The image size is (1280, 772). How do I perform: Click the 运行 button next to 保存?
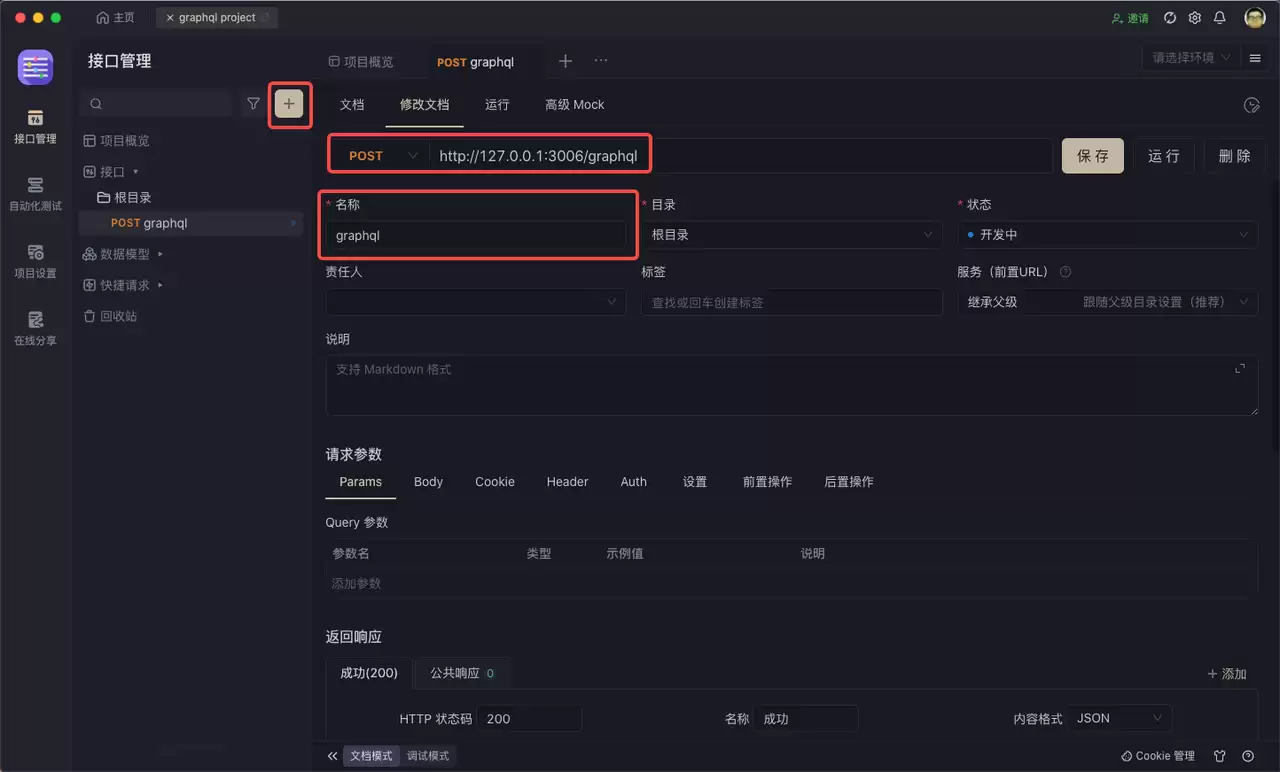tap(1164, 156)
